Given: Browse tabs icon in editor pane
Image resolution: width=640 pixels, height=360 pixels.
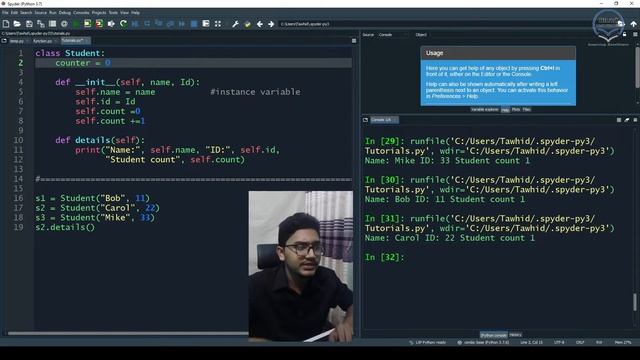Looking at the screenshot, I should (x=4, y=41).
